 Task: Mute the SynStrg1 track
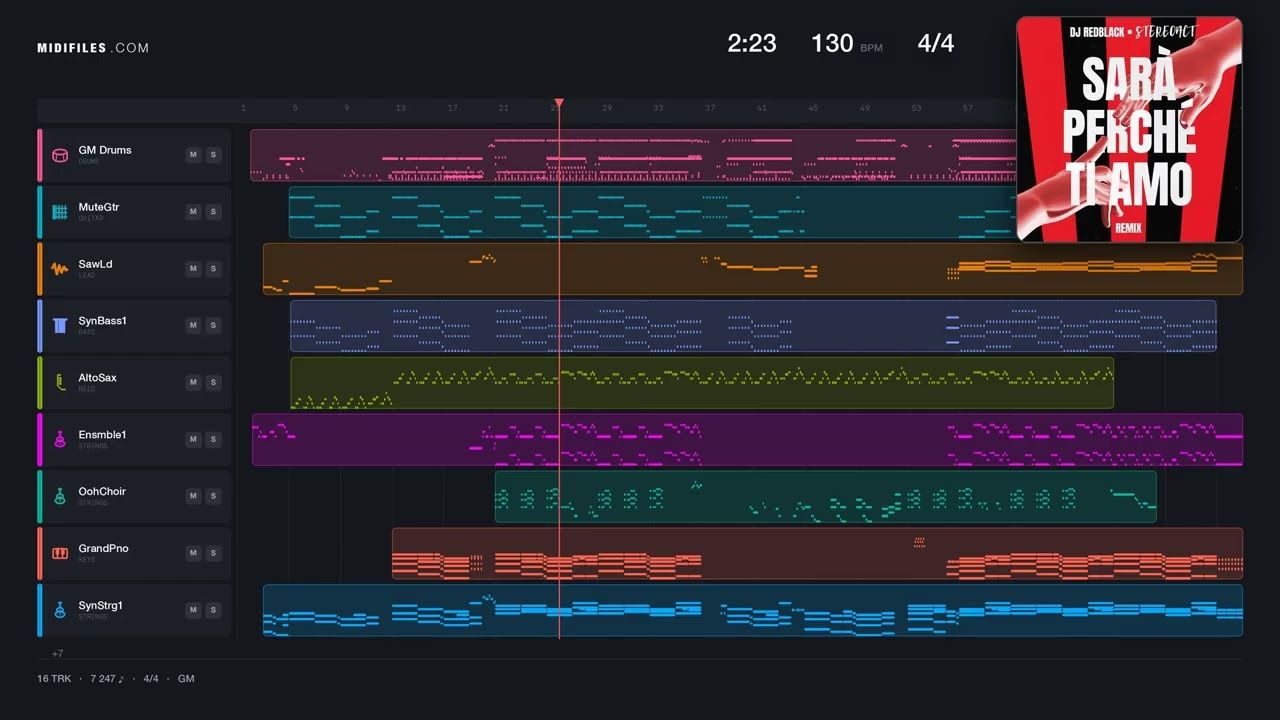click(193, 611)
